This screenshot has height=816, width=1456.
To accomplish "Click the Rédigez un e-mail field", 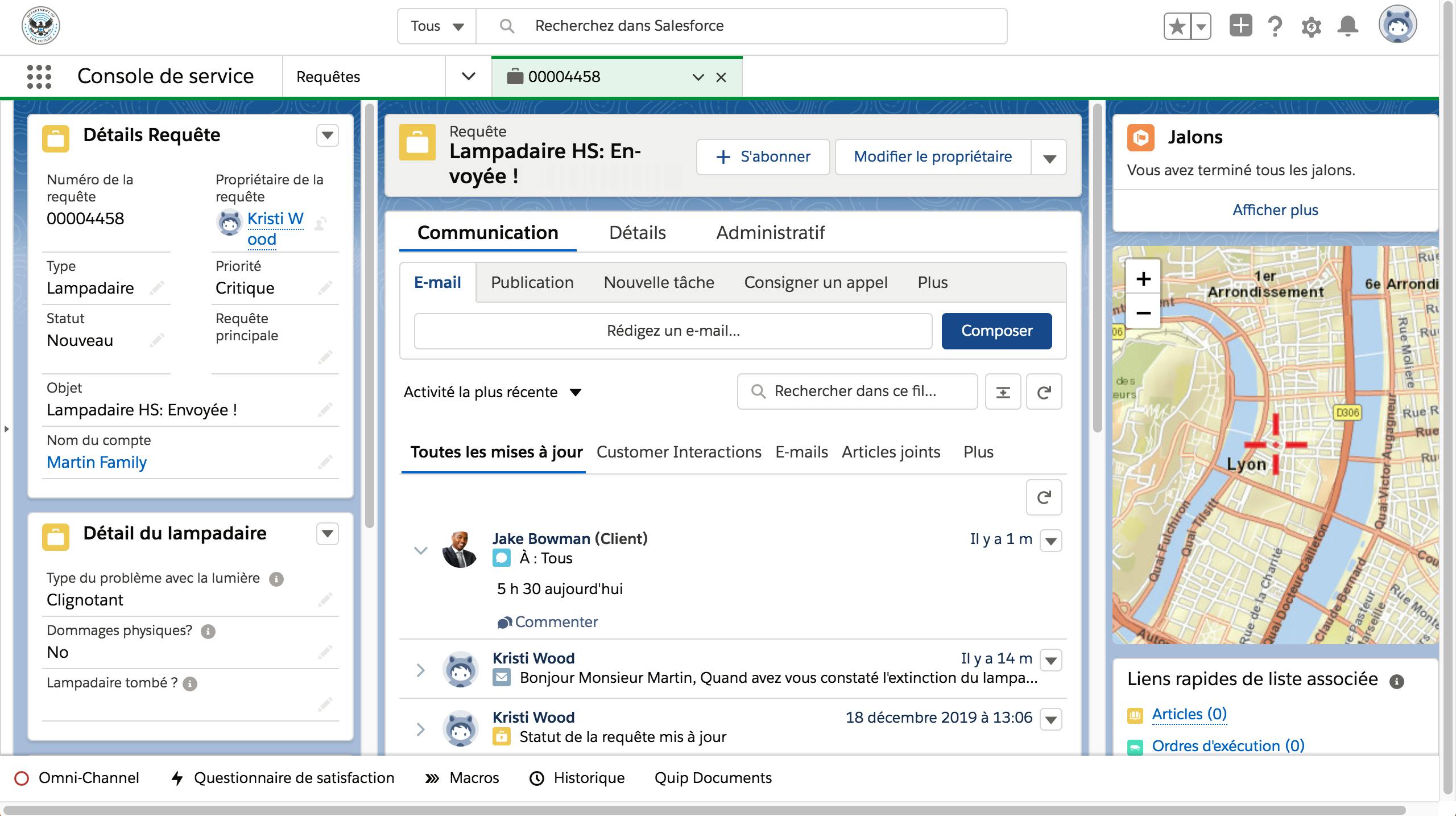I will coord(673,331).
